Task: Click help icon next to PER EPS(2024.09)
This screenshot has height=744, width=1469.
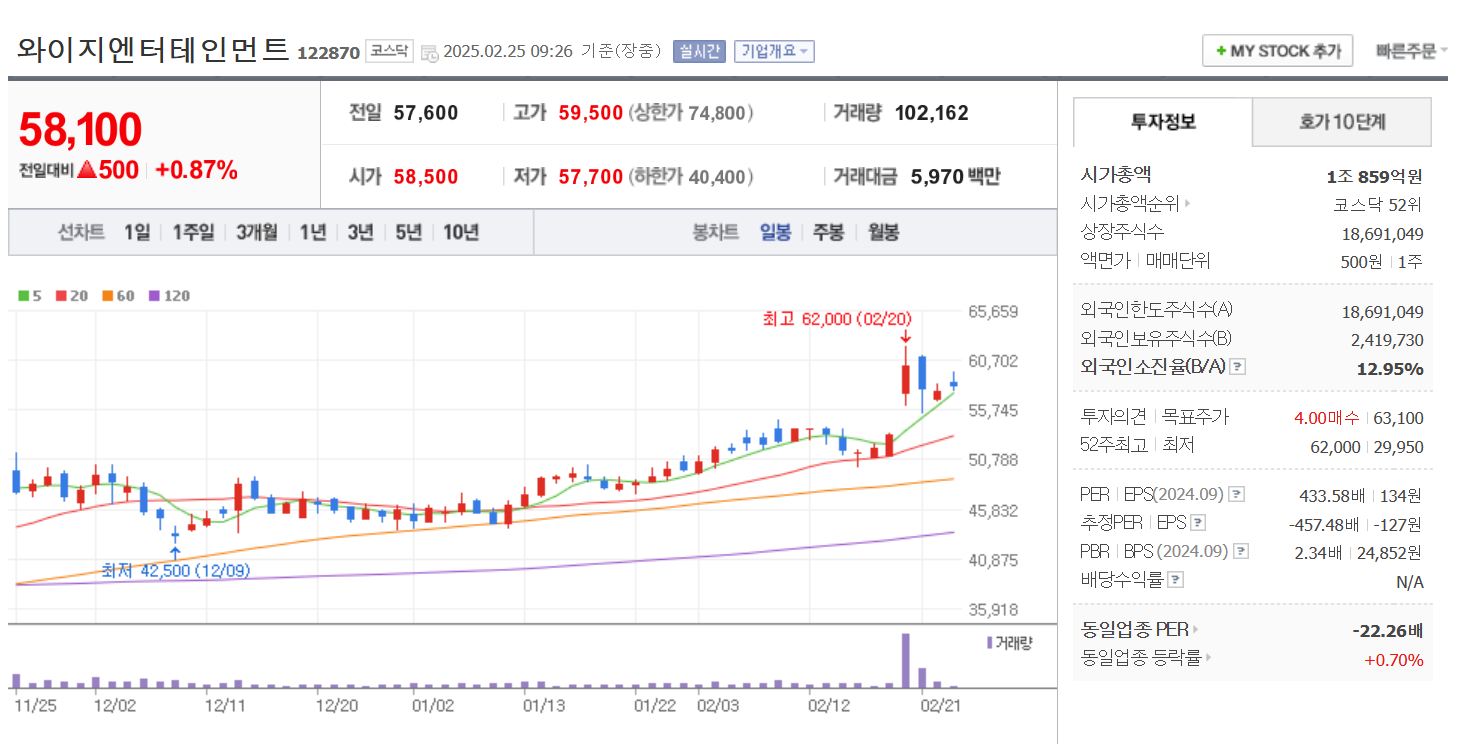Action: click(1237, 494)
